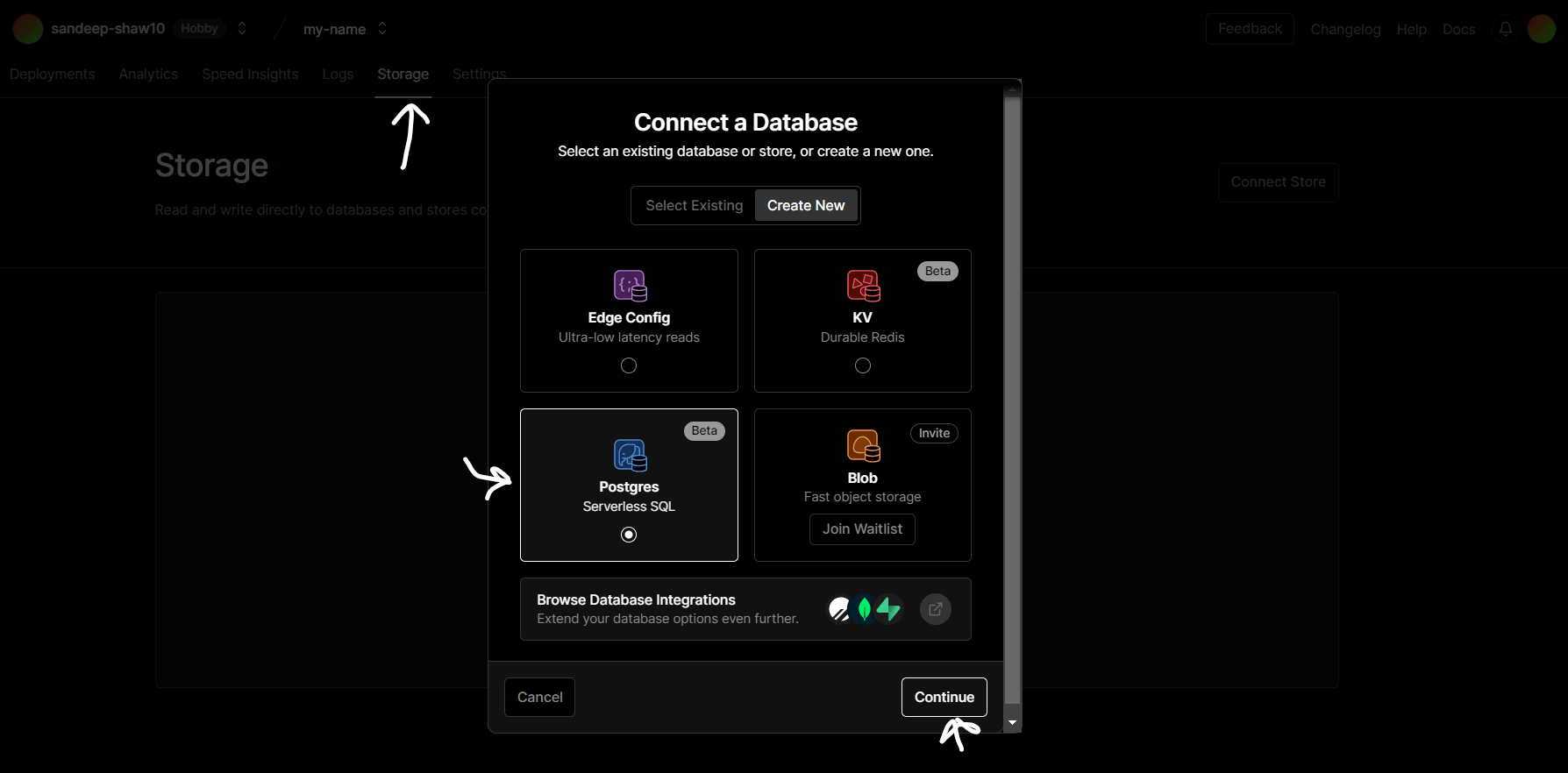The width and height of the screenshot is (1568, 773).
Task: Open notifications bell icon
Action: 1506,29
